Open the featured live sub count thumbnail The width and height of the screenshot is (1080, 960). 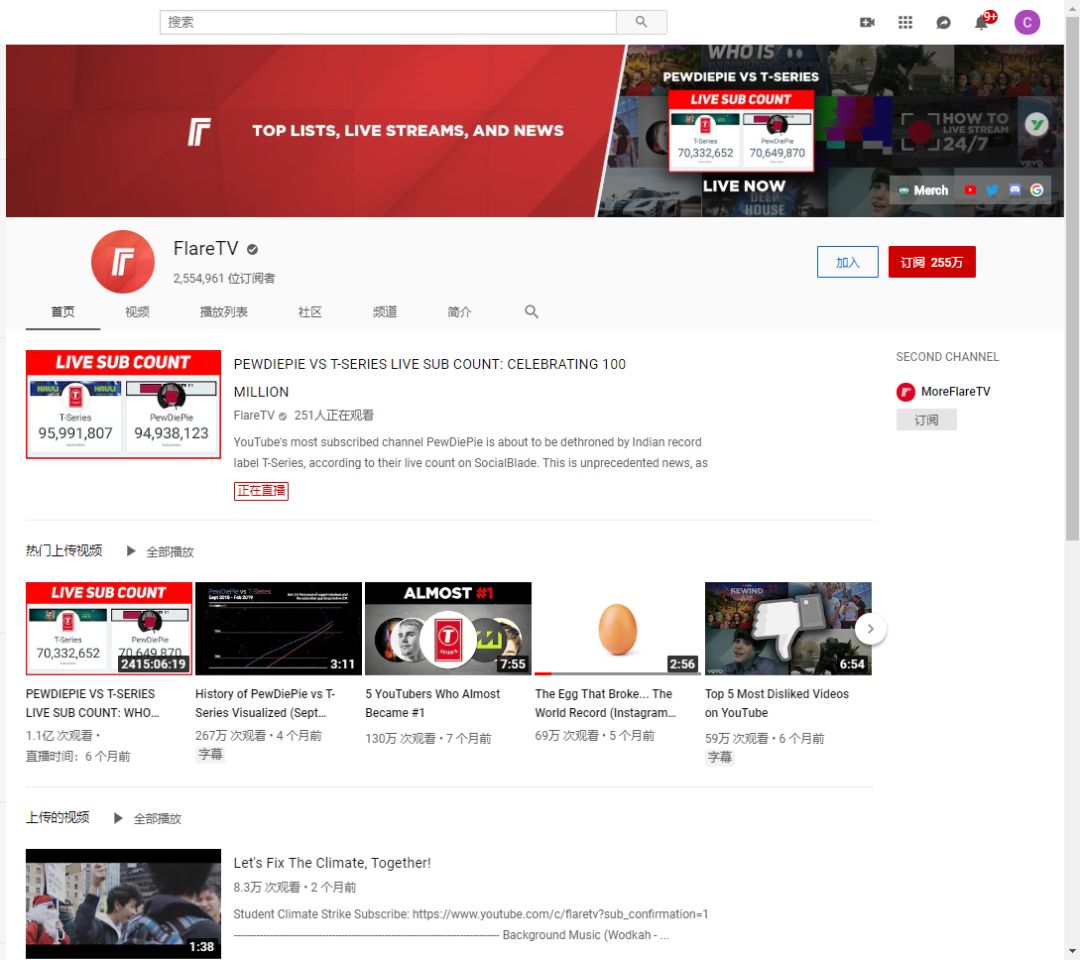click(x=123, y=404)
